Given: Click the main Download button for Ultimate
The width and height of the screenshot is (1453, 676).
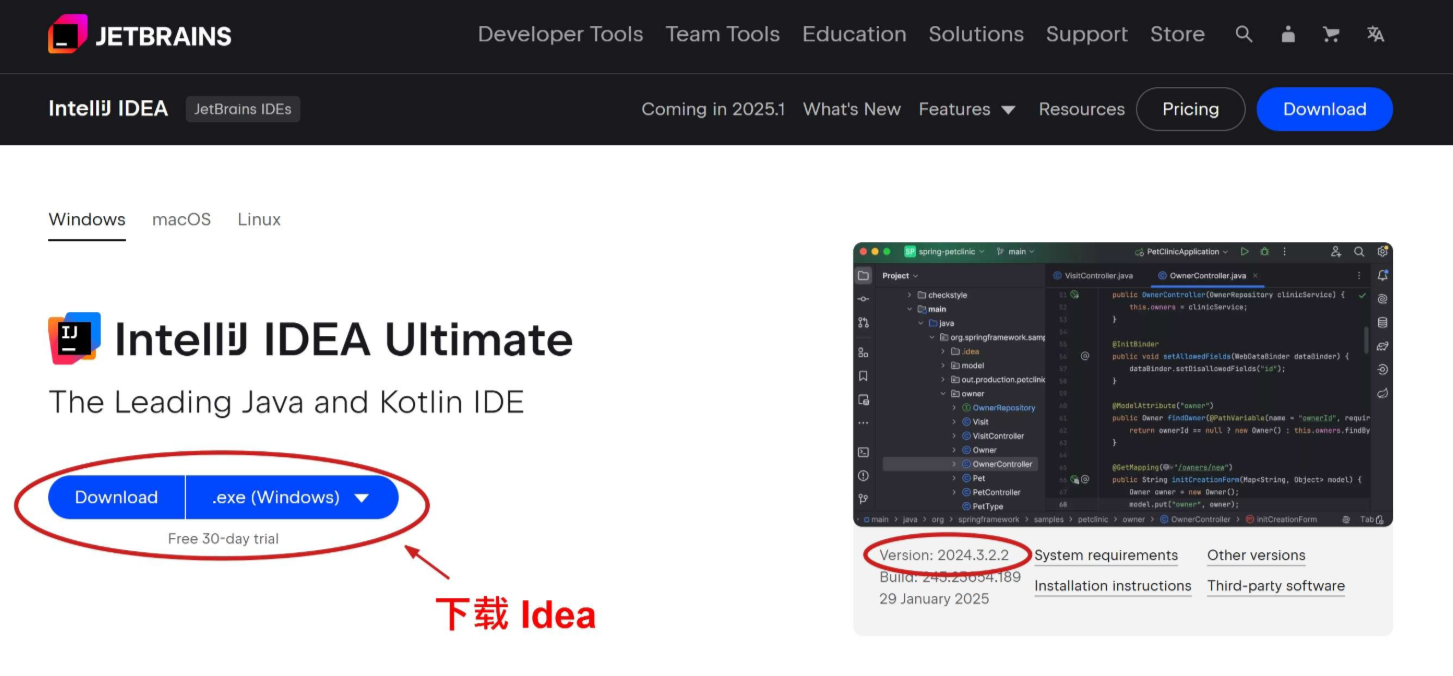Looking at the screenshot, I should [x=116, y=497].
